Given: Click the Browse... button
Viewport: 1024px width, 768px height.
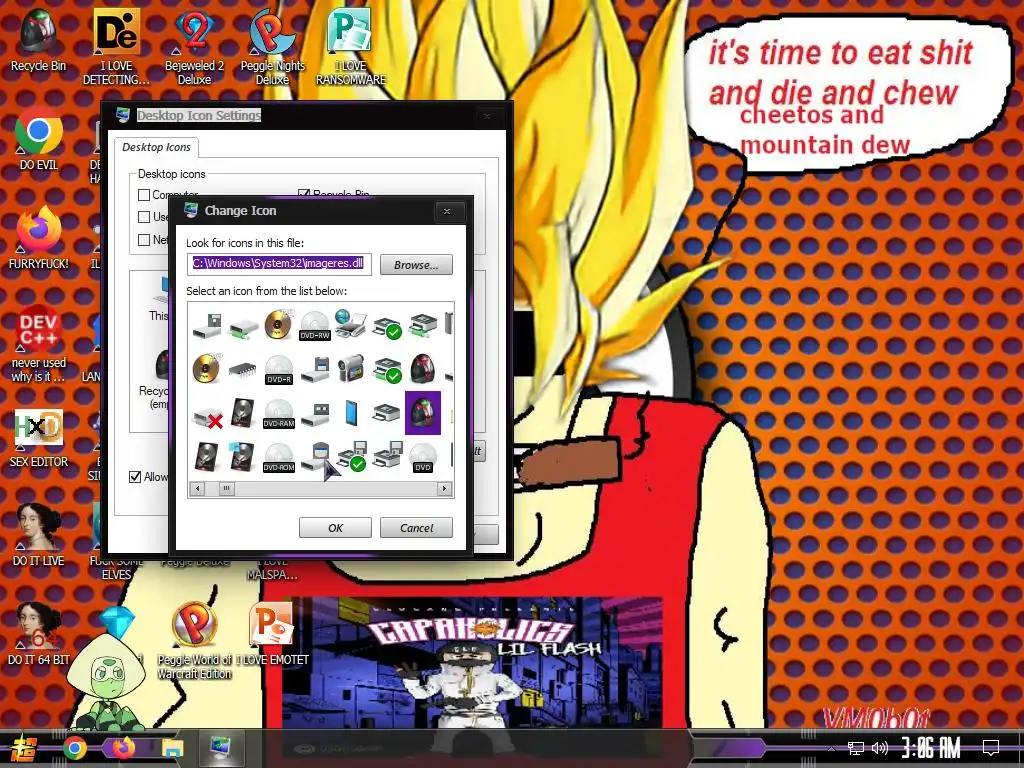Looking at the screenshot, I should pos(416,264).
